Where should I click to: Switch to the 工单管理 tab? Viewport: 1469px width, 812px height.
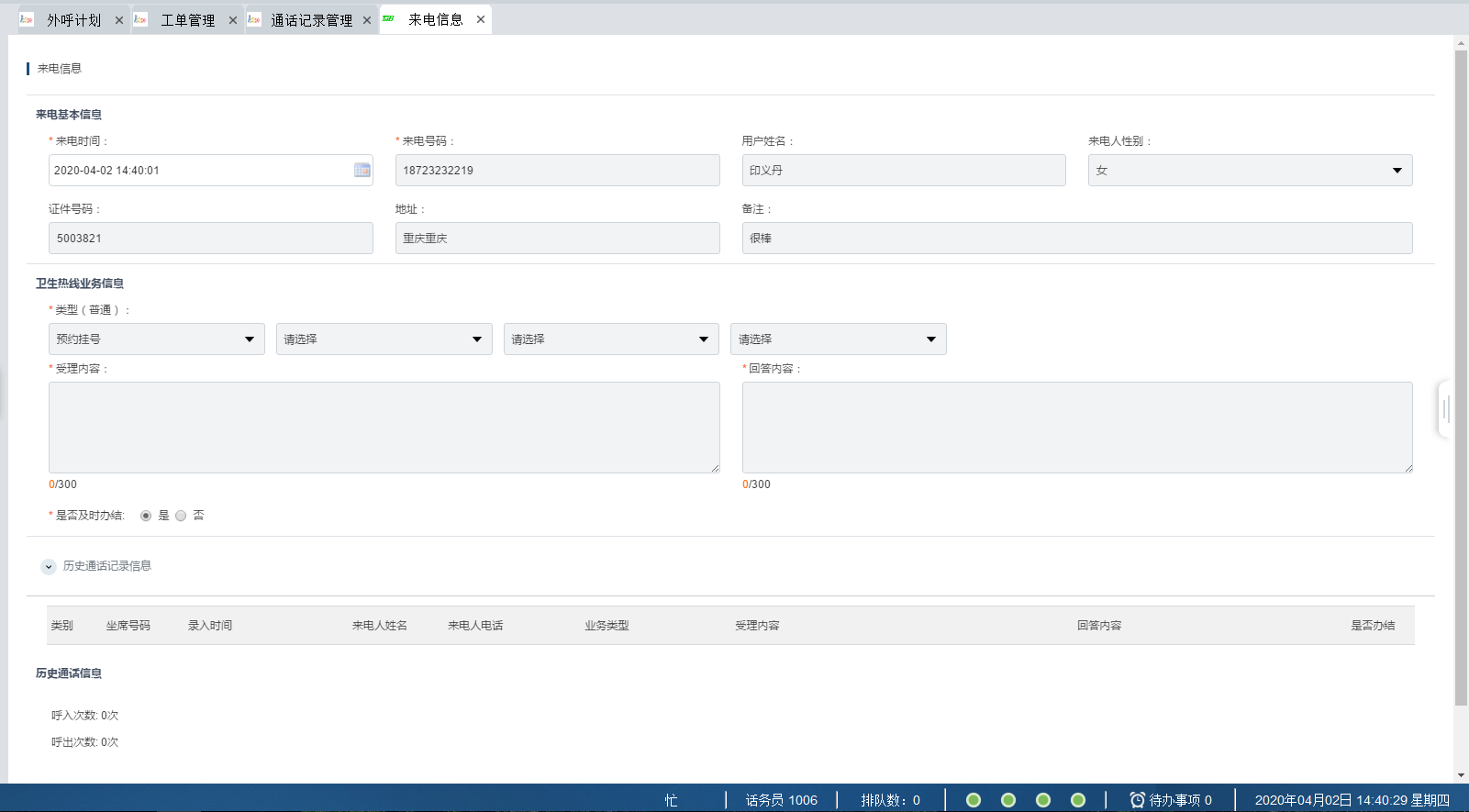(x=188, y=20)
